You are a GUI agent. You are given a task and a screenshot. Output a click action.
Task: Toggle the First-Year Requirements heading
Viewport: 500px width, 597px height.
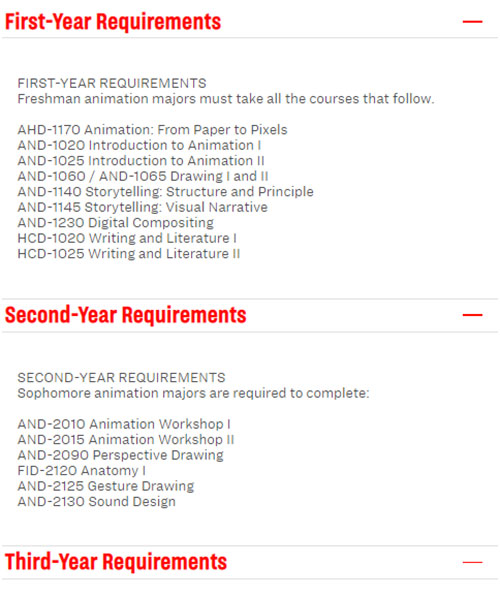tap(113, 21)
